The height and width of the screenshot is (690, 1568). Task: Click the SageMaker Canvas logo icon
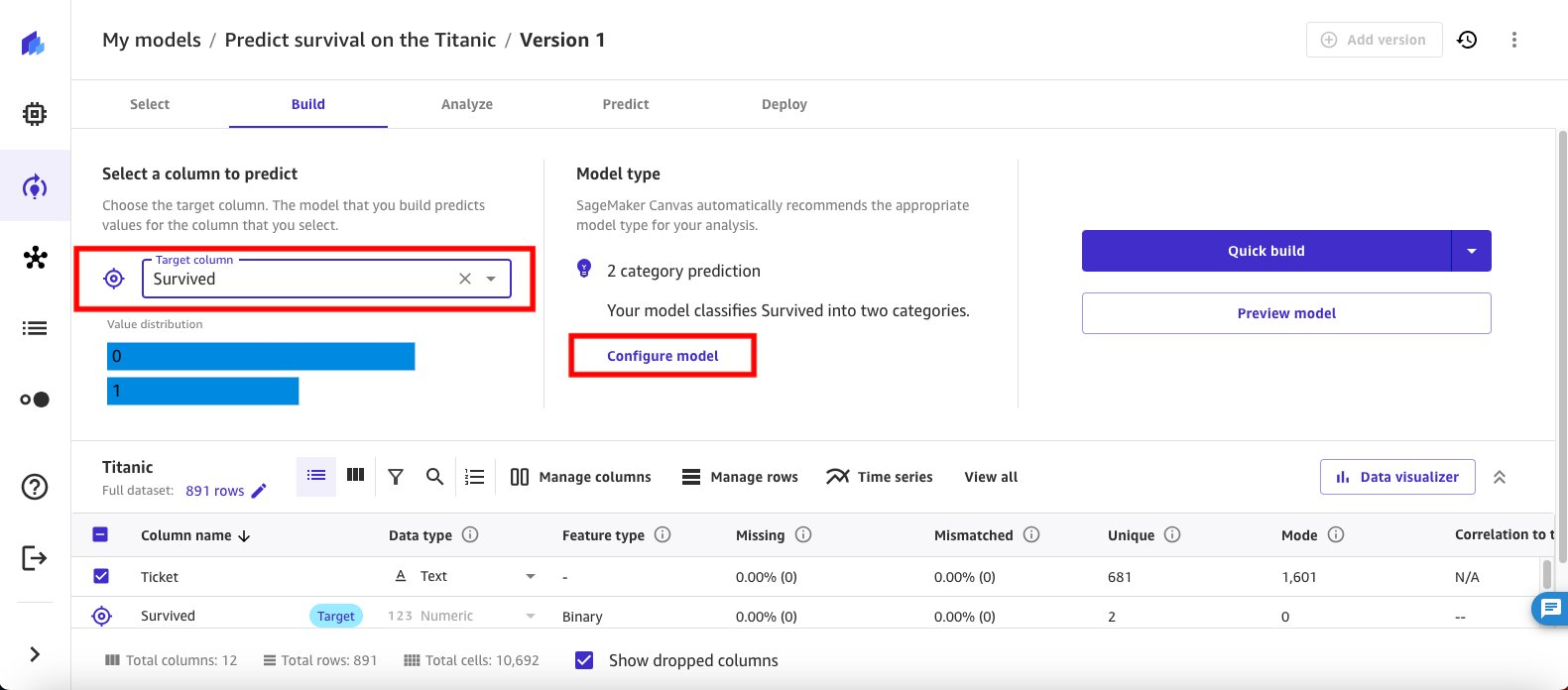point(34,43)
